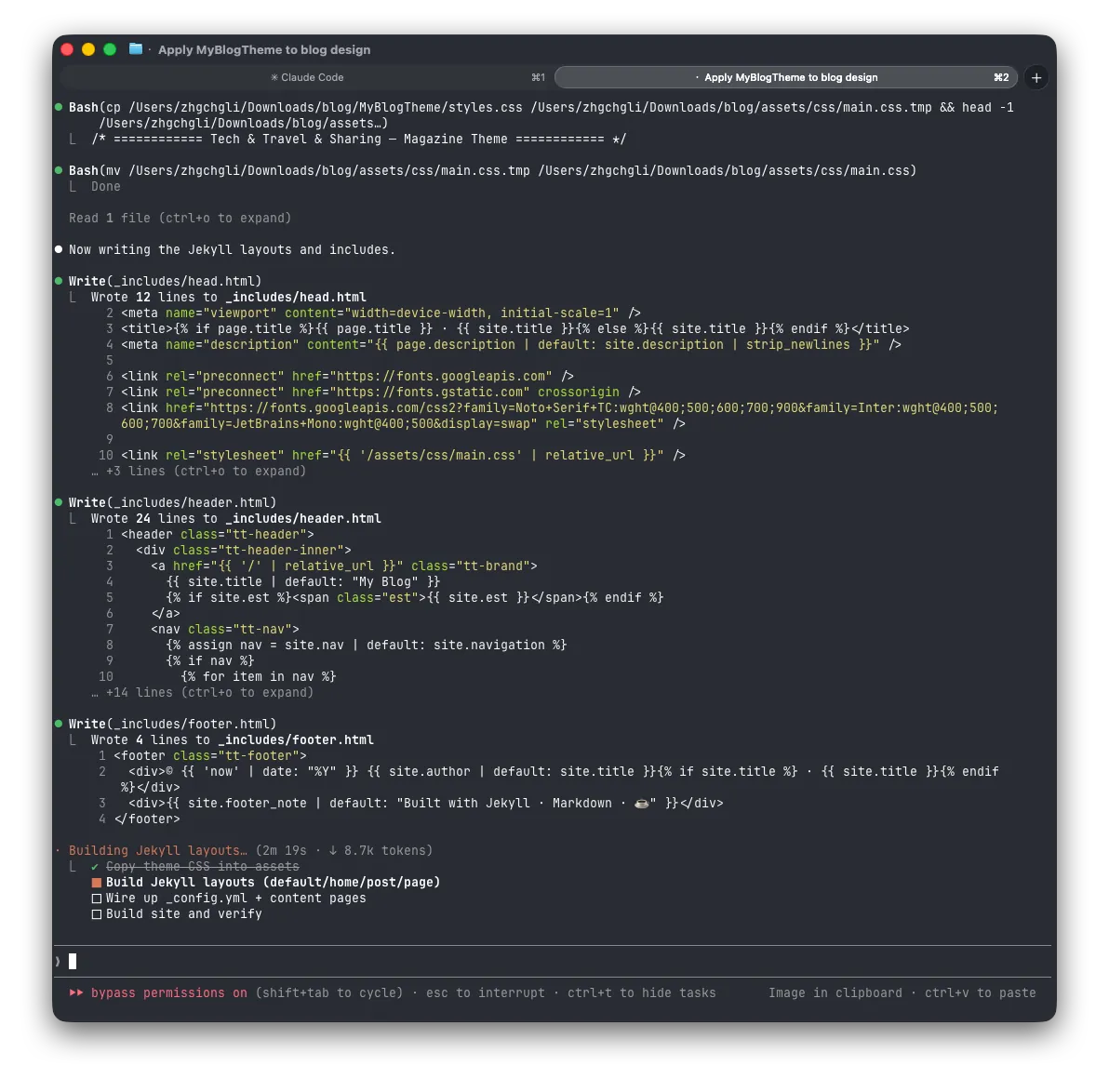
Task: Toggle the Build Jekyll layouts task box
Action: pos(96,883)
